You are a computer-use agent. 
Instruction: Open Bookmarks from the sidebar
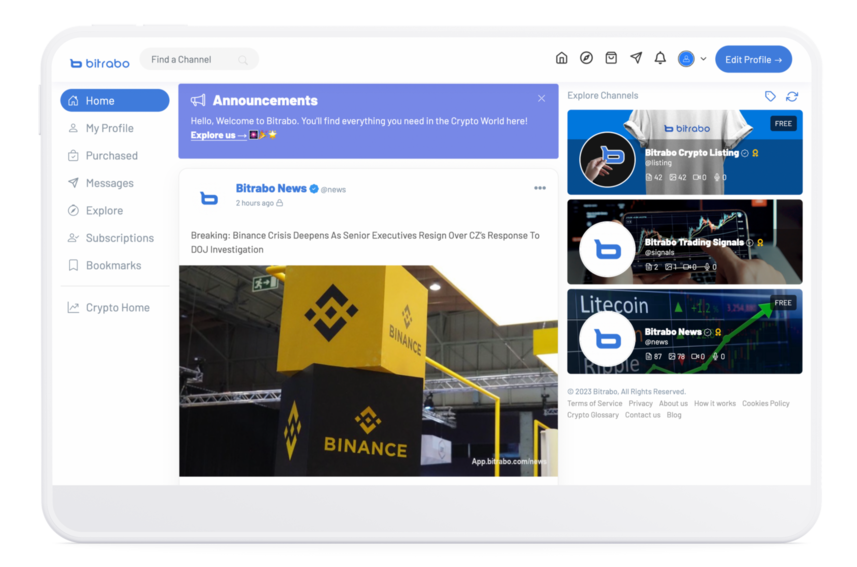pos(113,266)
